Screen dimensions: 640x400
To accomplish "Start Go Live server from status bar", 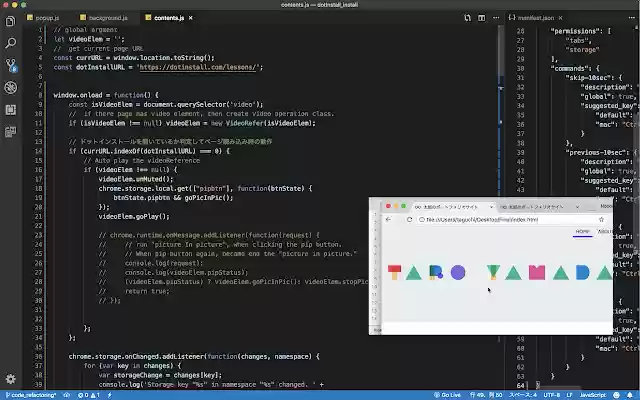I will (447, 395).
